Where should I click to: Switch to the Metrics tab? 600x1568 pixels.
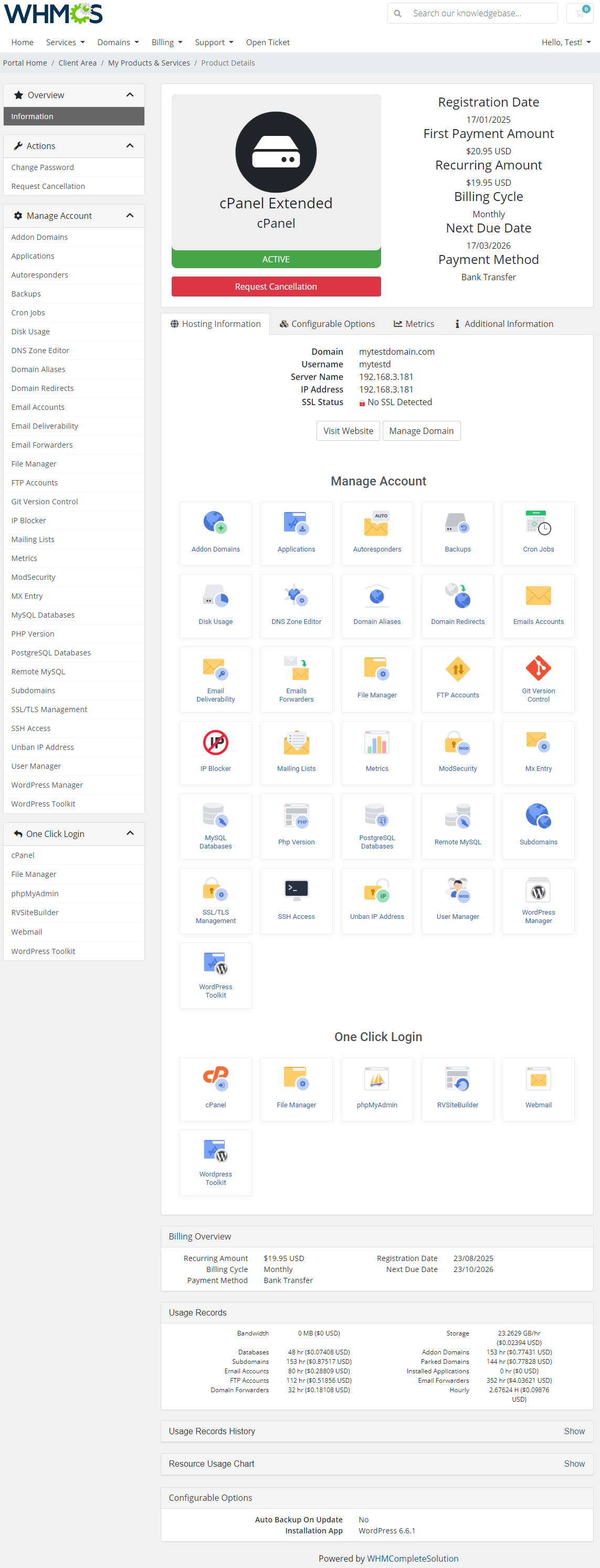pos(414,324)
